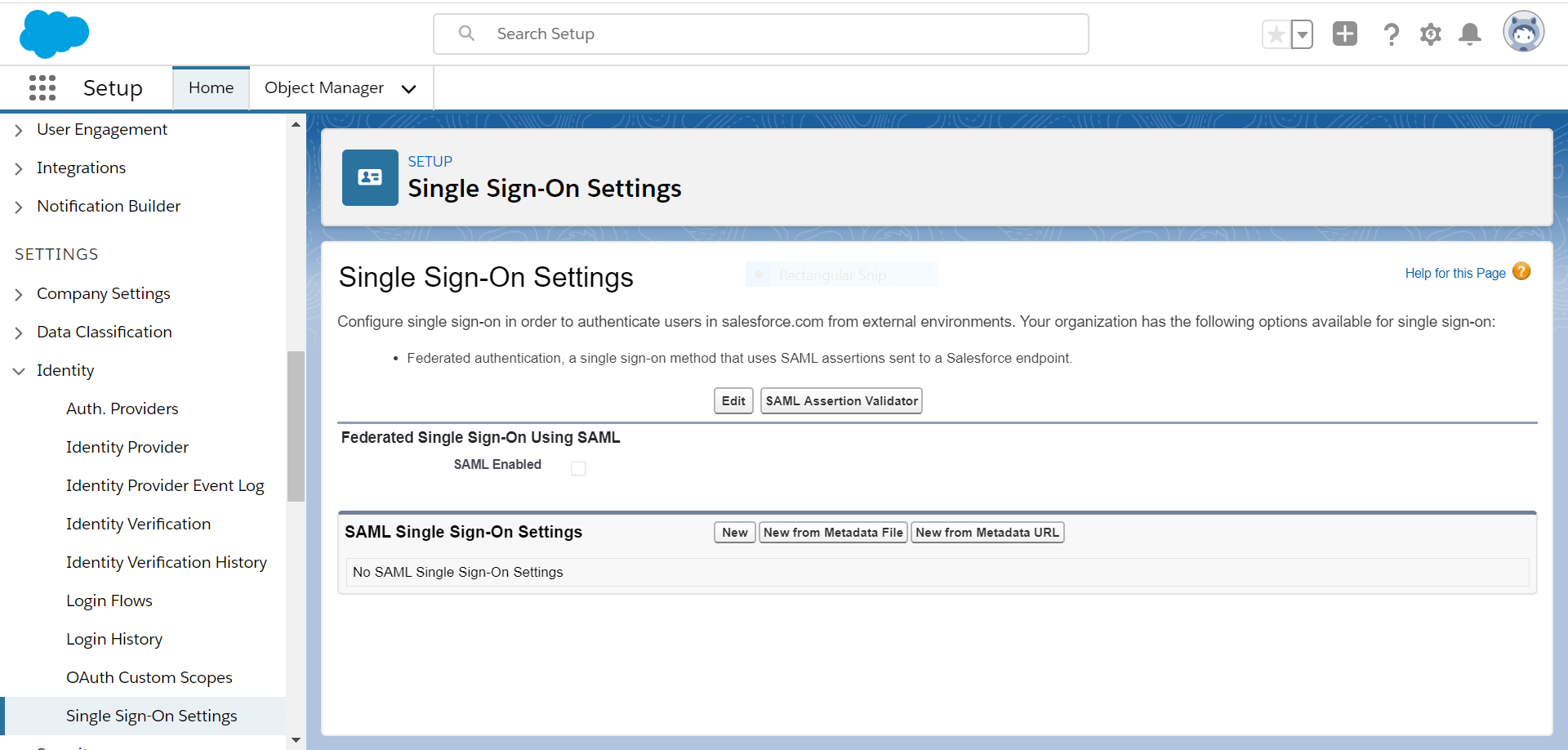Viewport: 1568px width, 750px height.
Task: Open the global actions plus icon
Action: tap(1345, 33)
